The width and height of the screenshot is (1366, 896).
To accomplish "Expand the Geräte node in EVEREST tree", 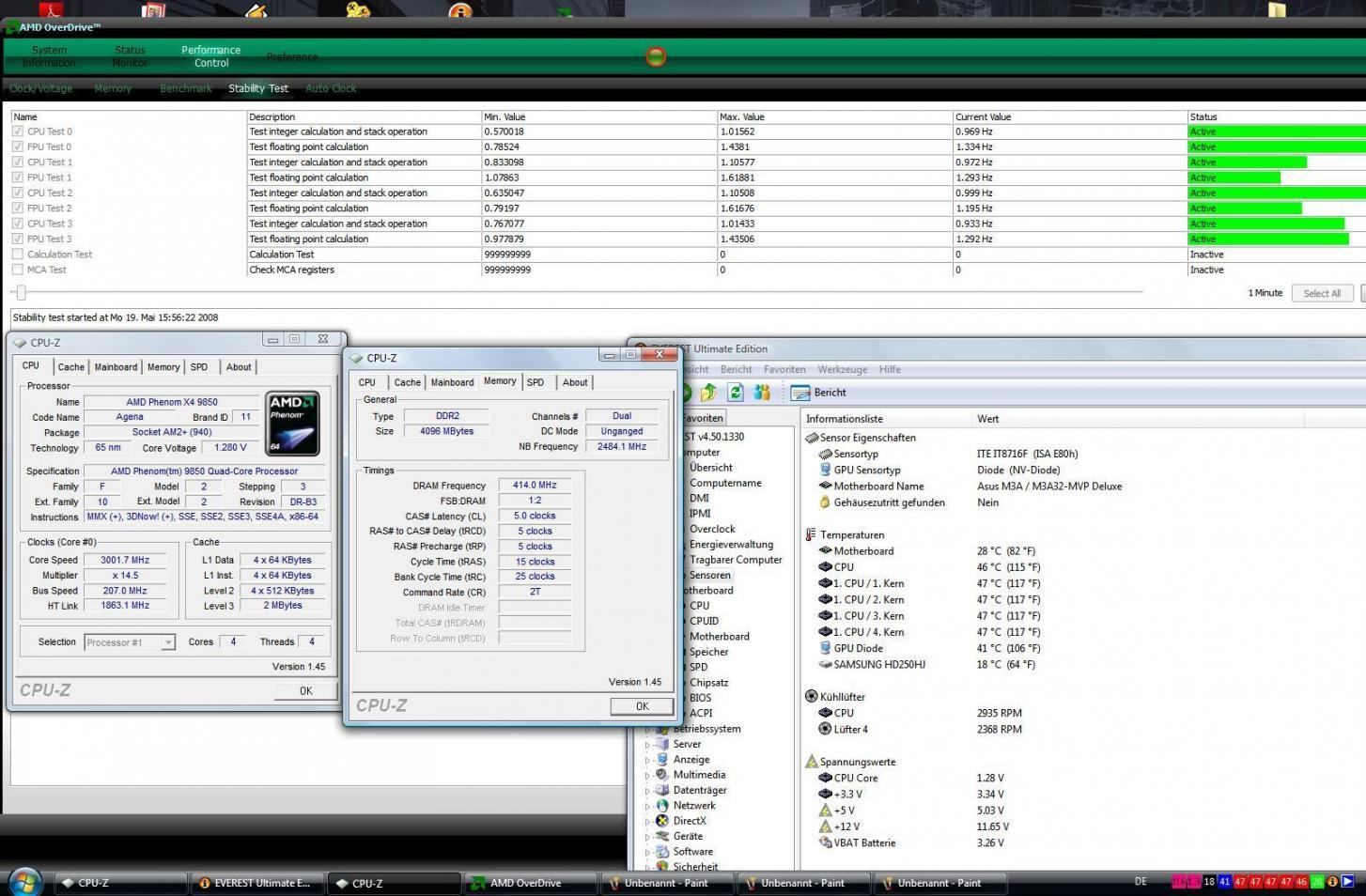I will tap(647, 837).
